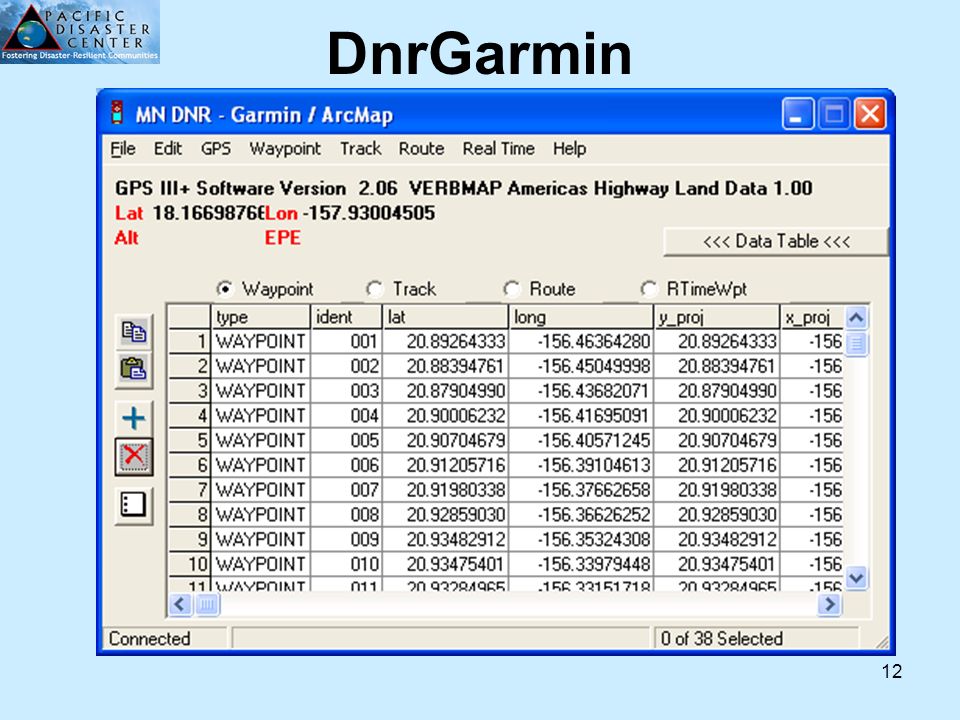Click the 'x_proj' column header

tap(812, 317)
